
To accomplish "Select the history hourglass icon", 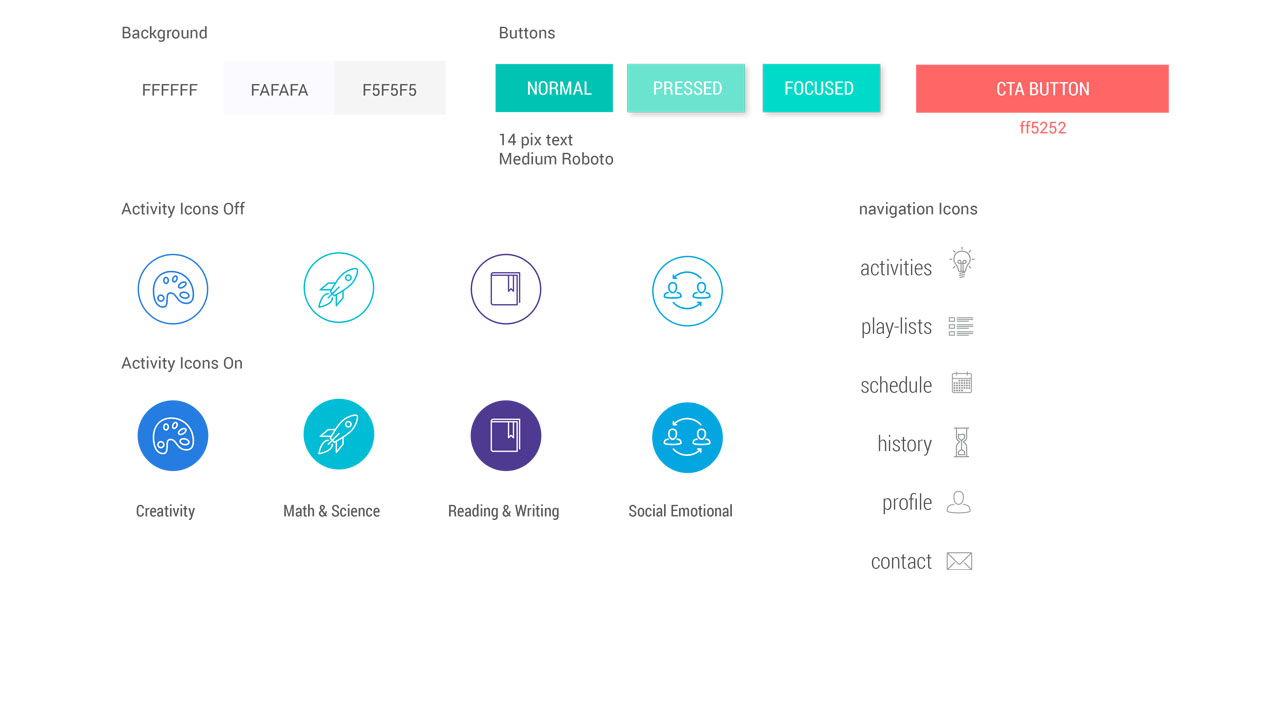I will tap(961, 442).
